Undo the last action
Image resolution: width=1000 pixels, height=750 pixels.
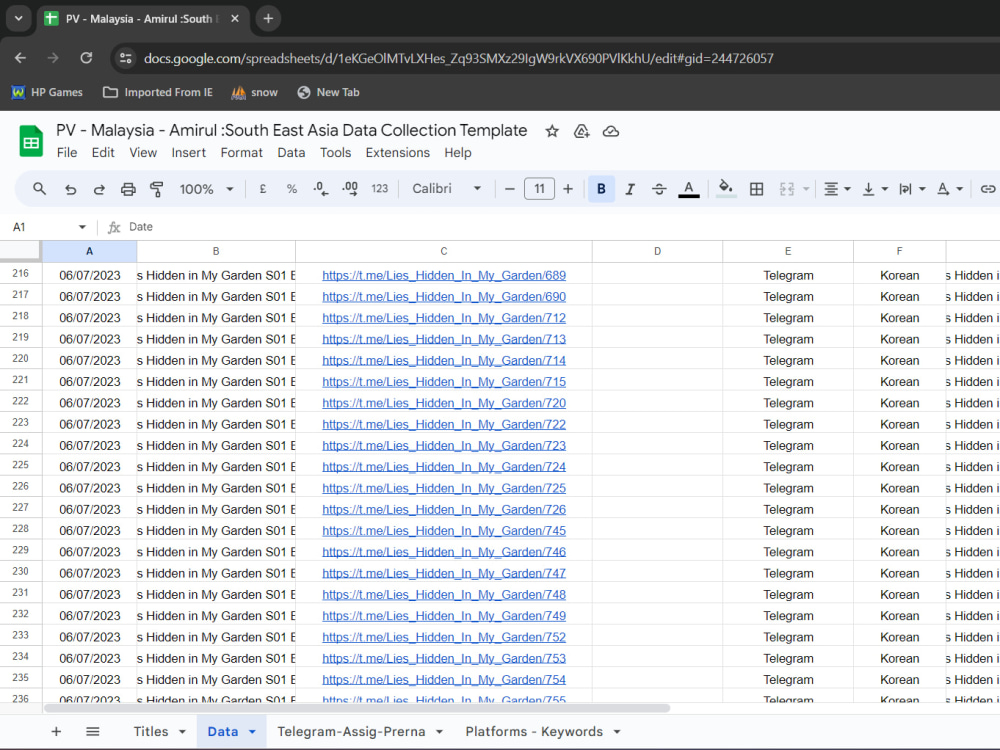[70, 188]
